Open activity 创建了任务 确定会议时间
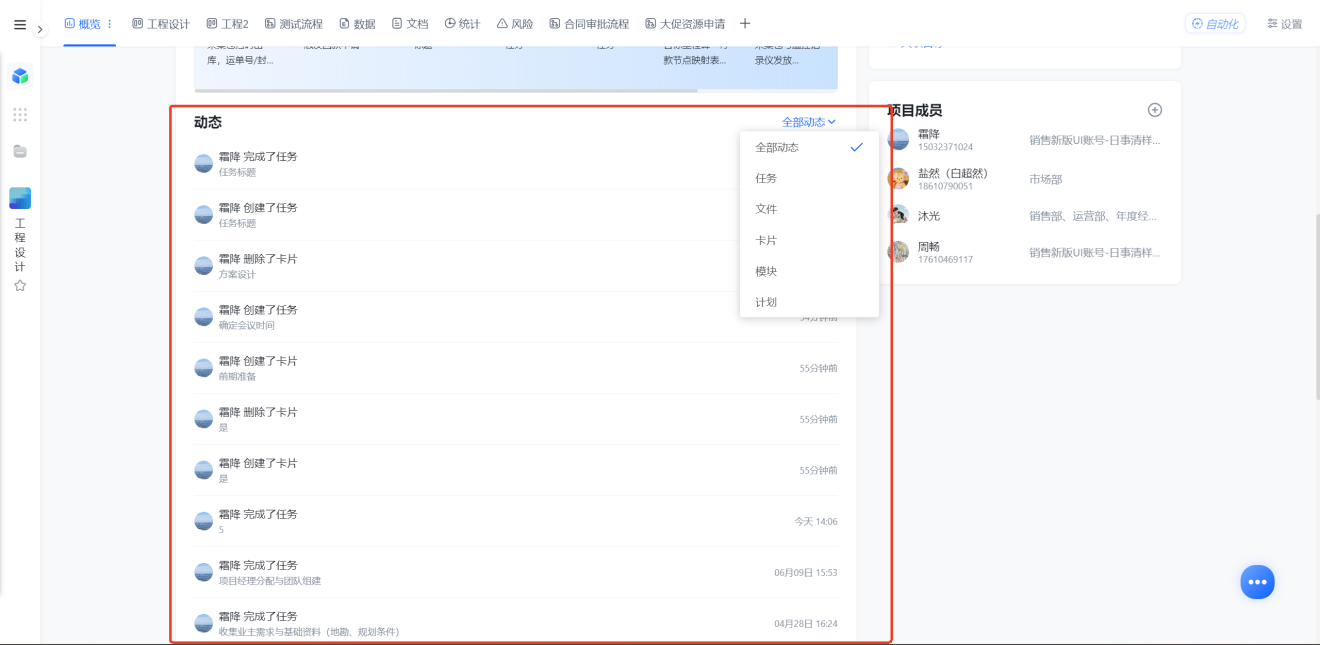The height and width of the screenshot is (645, 1320). [516, 317]
